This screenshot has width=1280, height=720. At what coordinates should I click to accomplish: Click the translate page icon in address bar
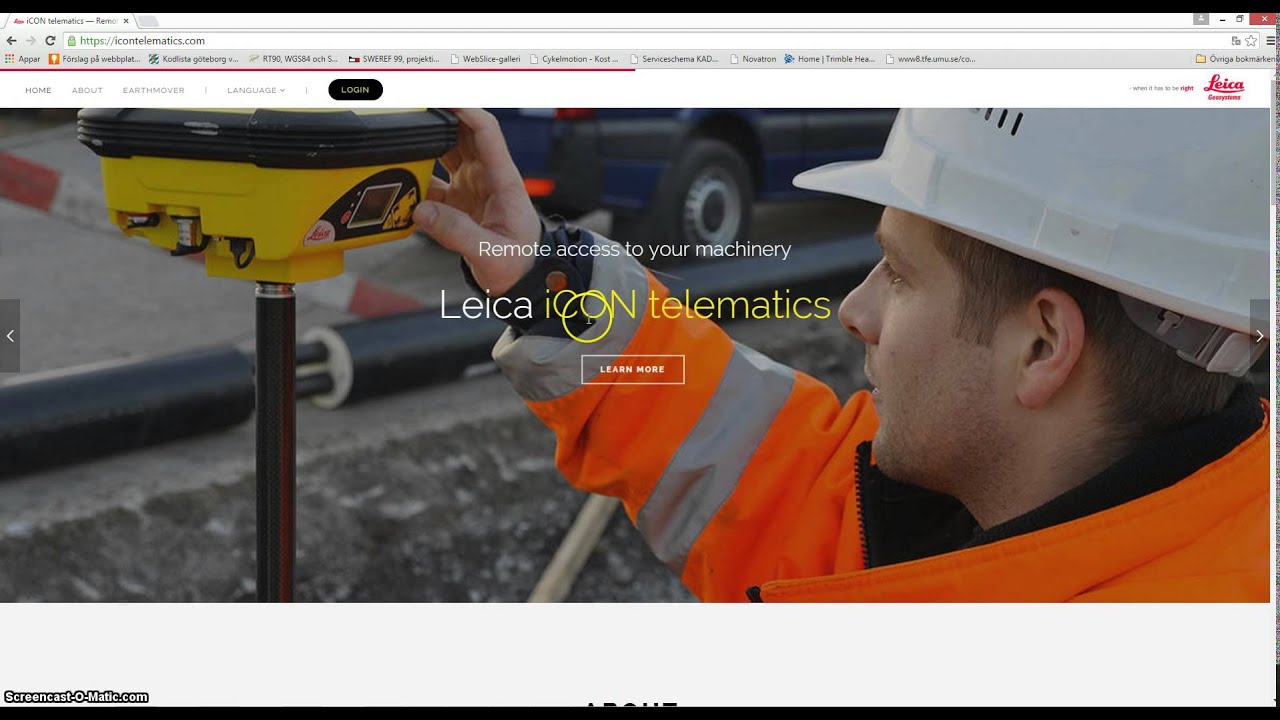pyautogui.click(x=1236, y=41)
